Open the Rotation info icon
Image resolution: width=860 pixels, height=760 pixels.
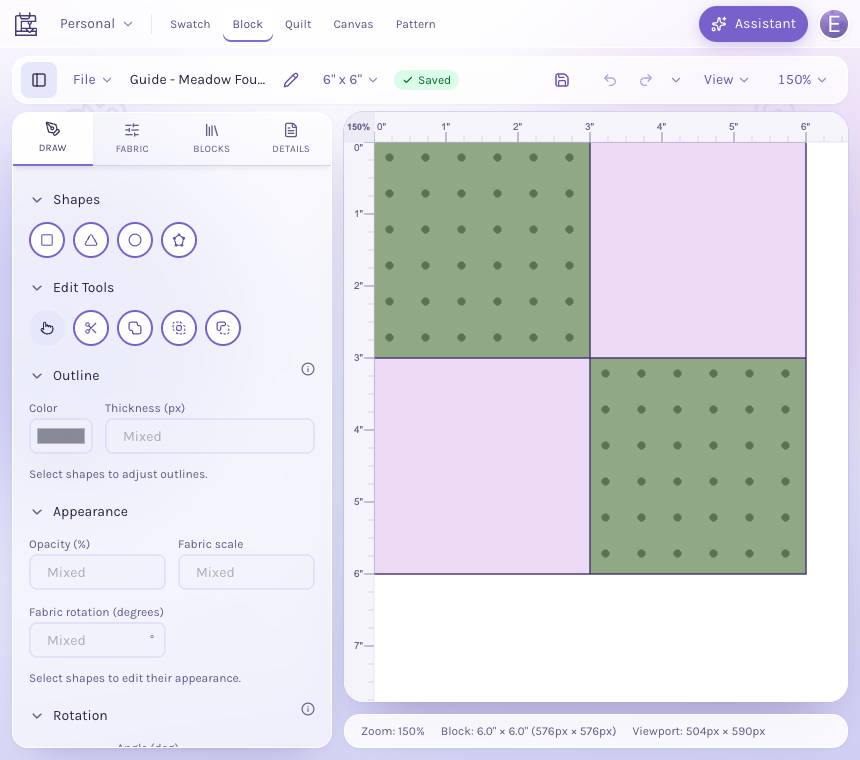308,709
